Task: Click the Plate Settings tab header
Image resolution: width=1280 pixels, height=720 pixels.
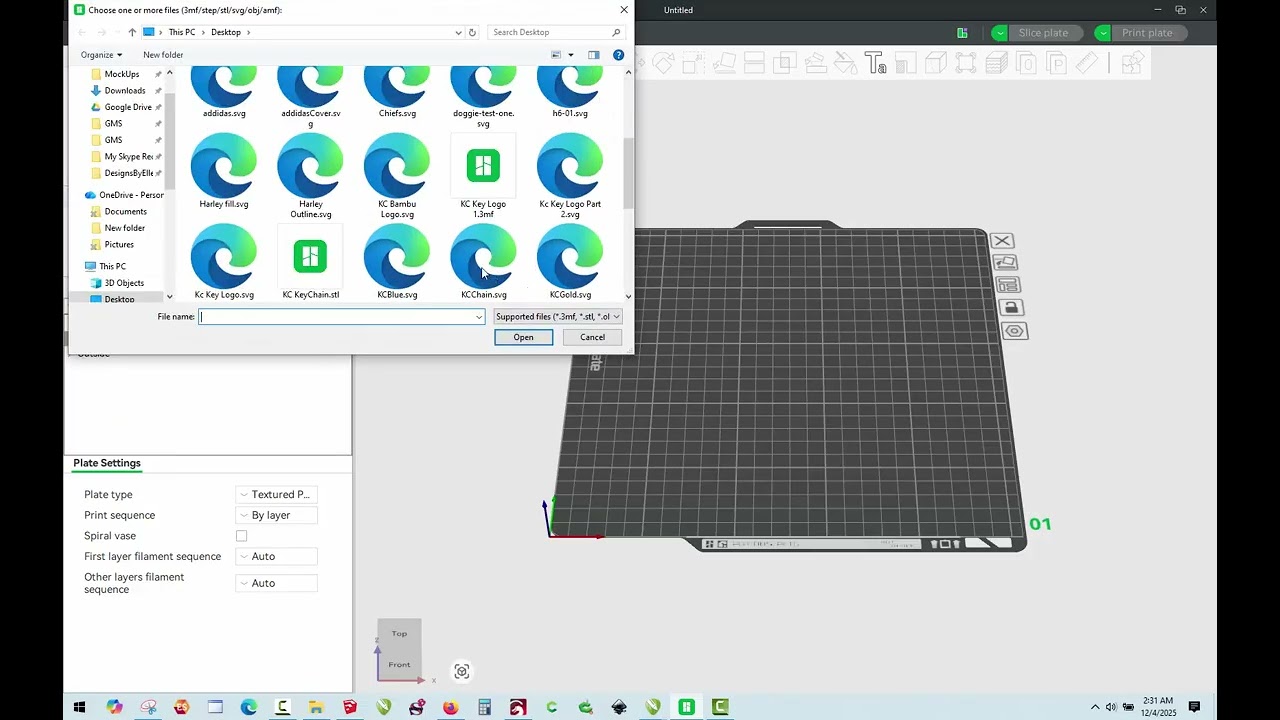Action: tap(107, 463)
